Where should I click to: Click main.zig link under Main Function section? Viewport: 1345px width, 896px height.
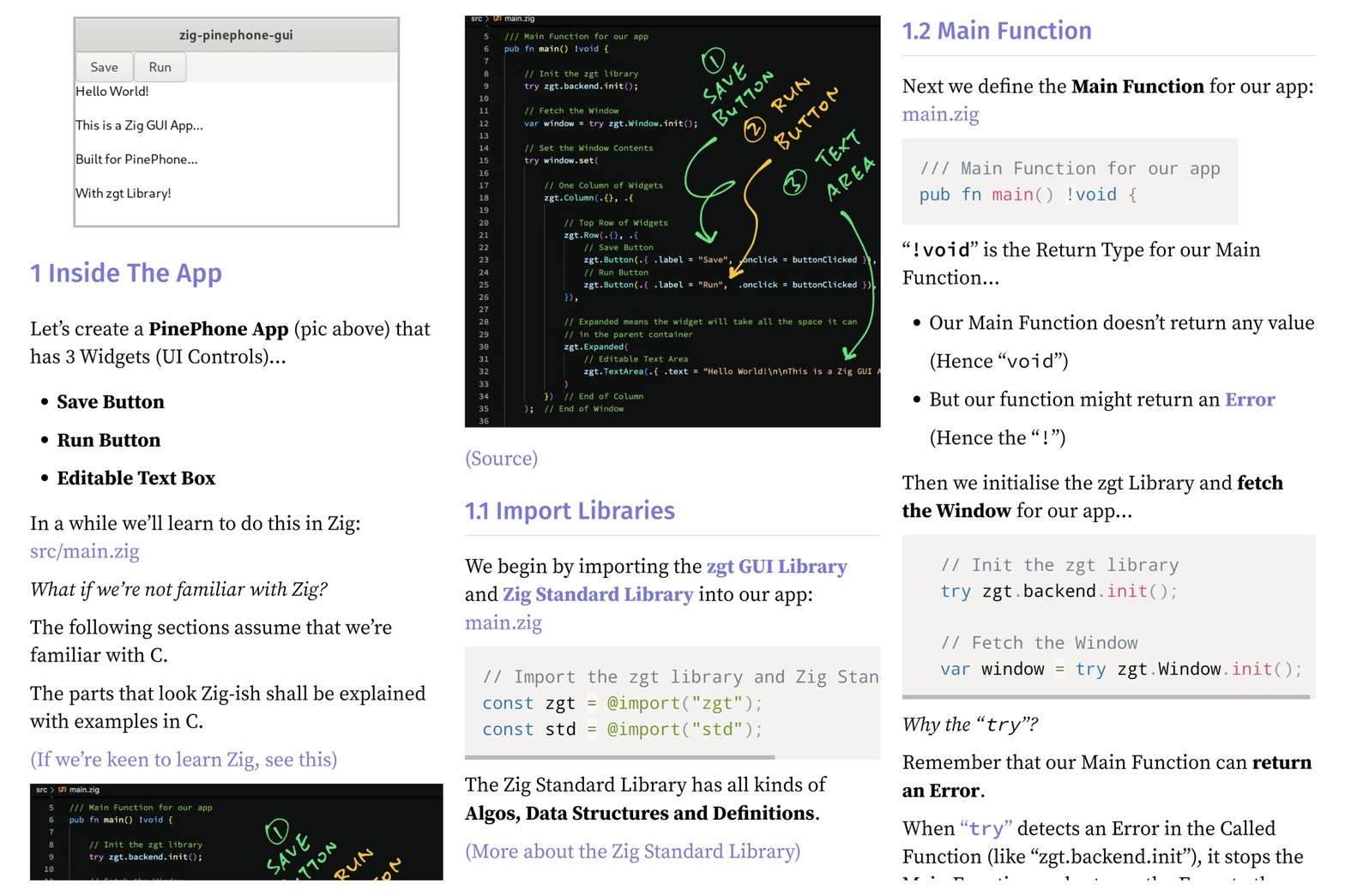[940, 115]
